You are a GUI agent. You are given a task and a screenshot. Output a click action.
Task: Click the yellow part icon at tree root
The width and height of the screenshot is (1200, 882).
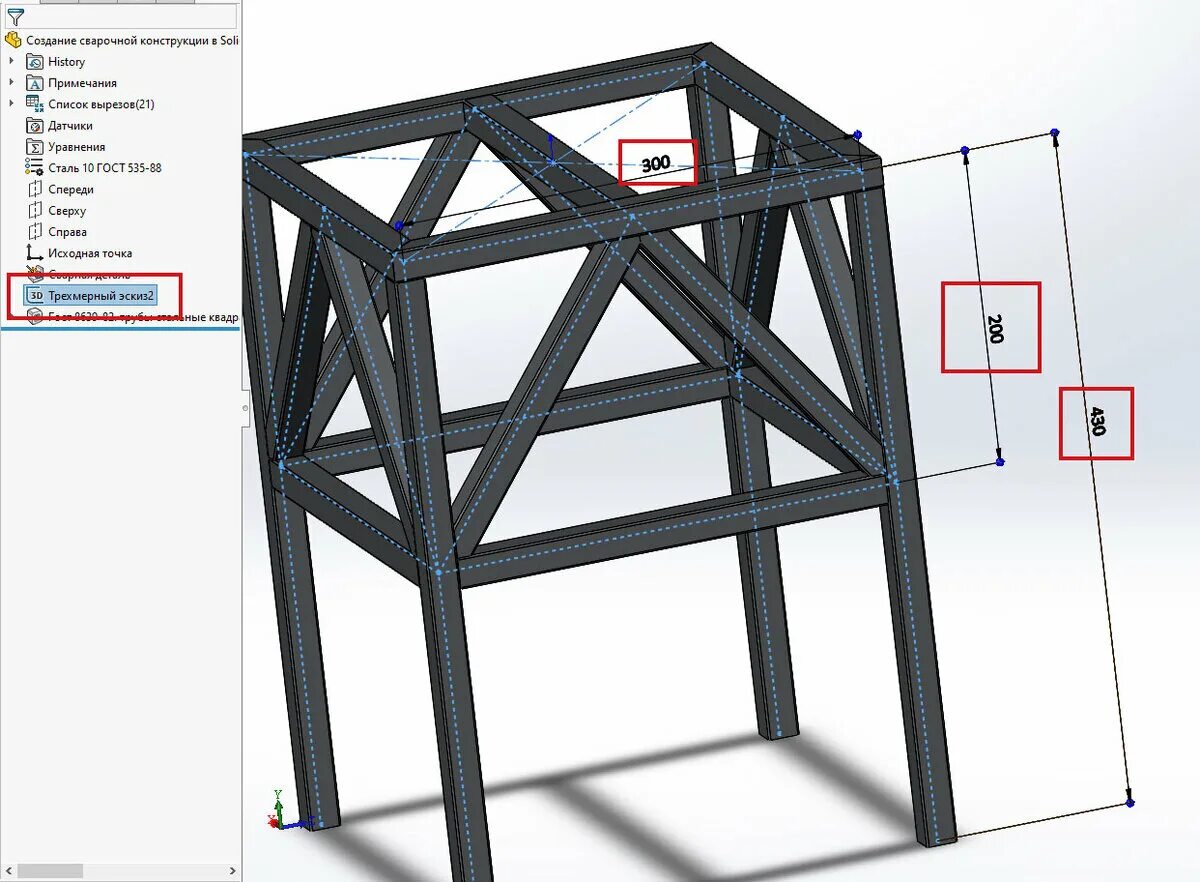point(13,40)
